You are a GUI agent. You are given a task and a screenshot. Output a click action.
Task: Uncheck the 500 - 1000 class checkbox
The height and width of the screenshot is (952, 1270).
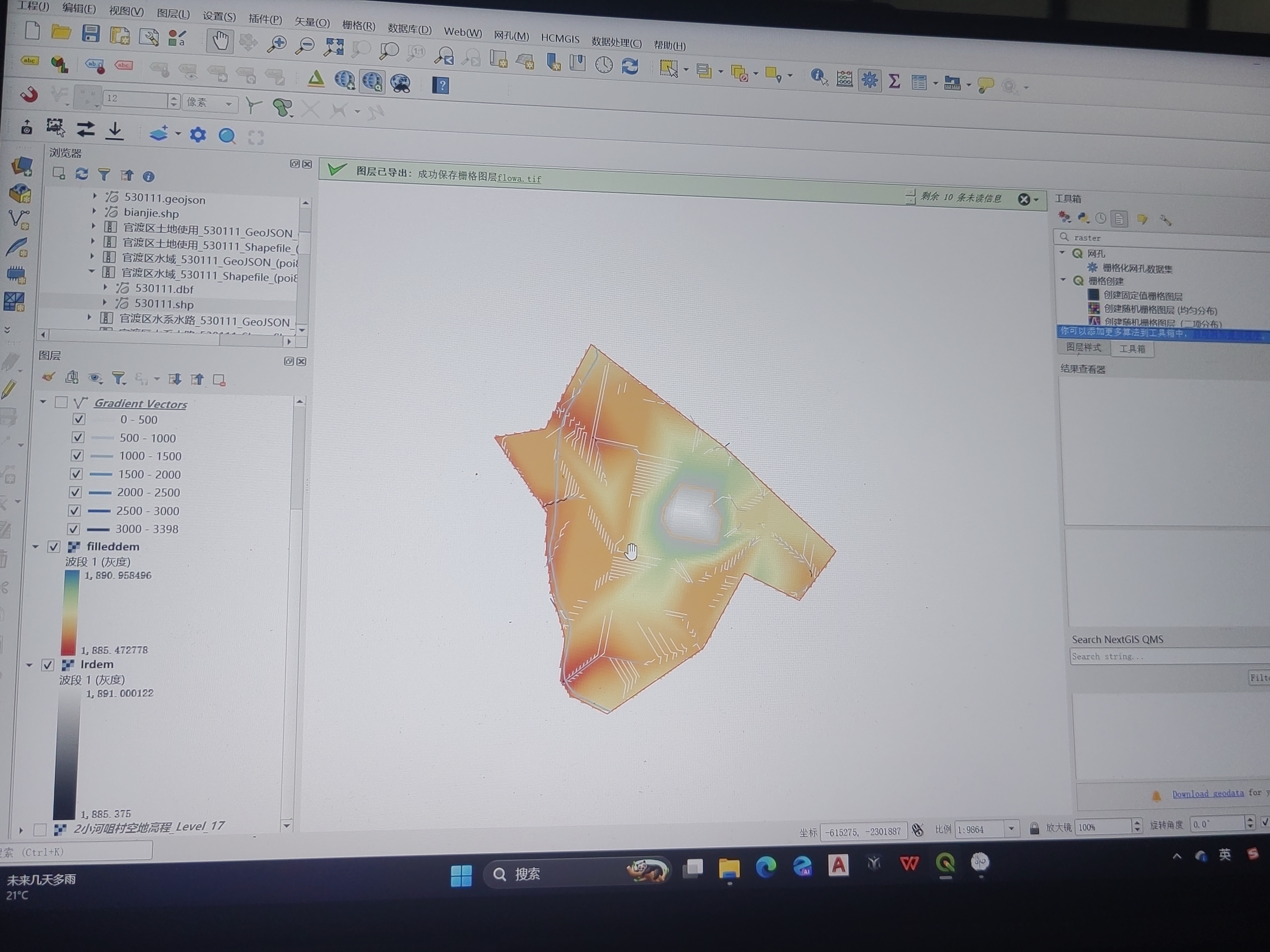tap(78, 437)
